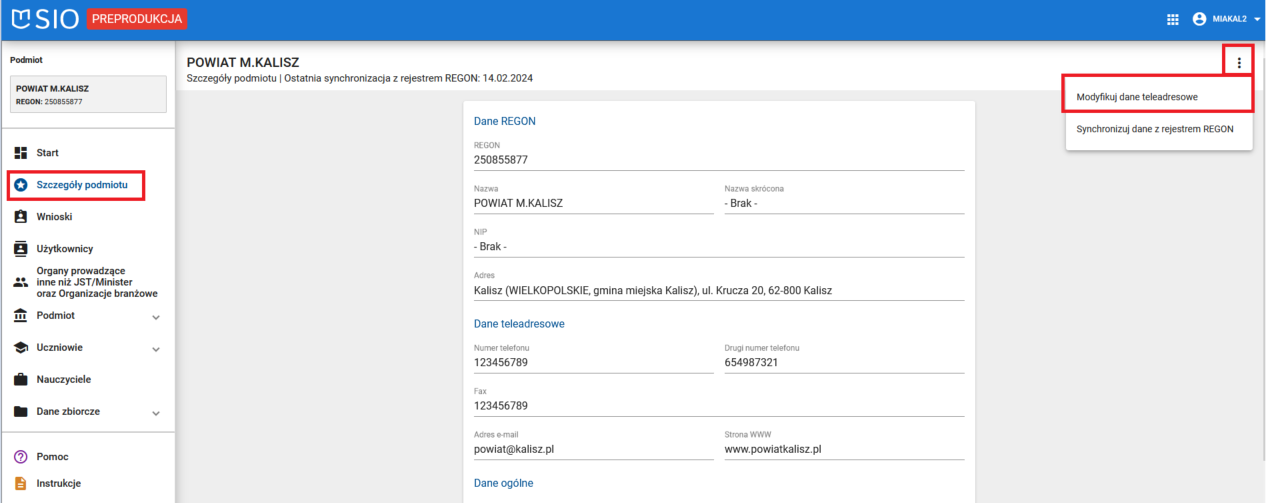The width and height of the screenshot is (1267, 503).
Task: Click the Instrukcje document icon
Action: pyautogui.click(x=21, y=483)
